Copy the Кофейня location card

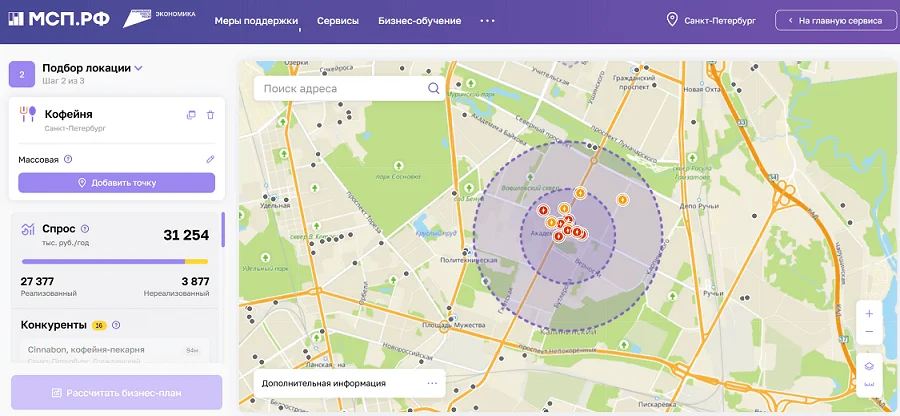point(191,115)
